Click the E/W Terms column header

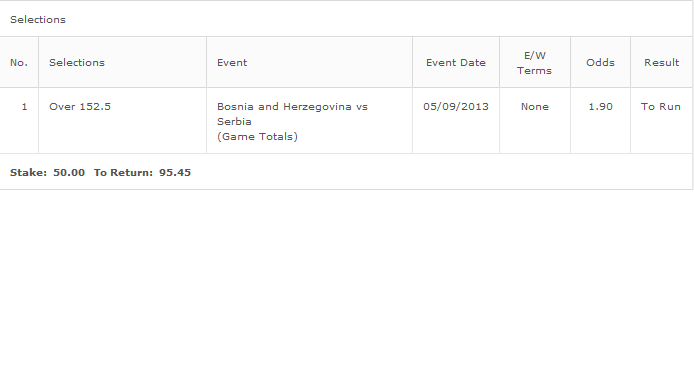[x=534, y=63]
